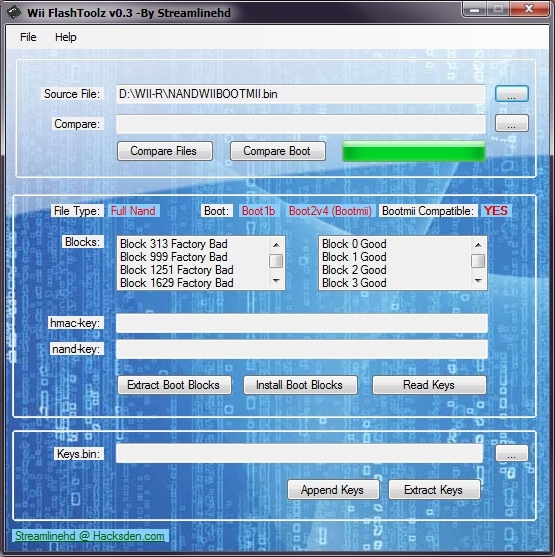Open the File menu
The image size is (555, 557).
(28, 37)
